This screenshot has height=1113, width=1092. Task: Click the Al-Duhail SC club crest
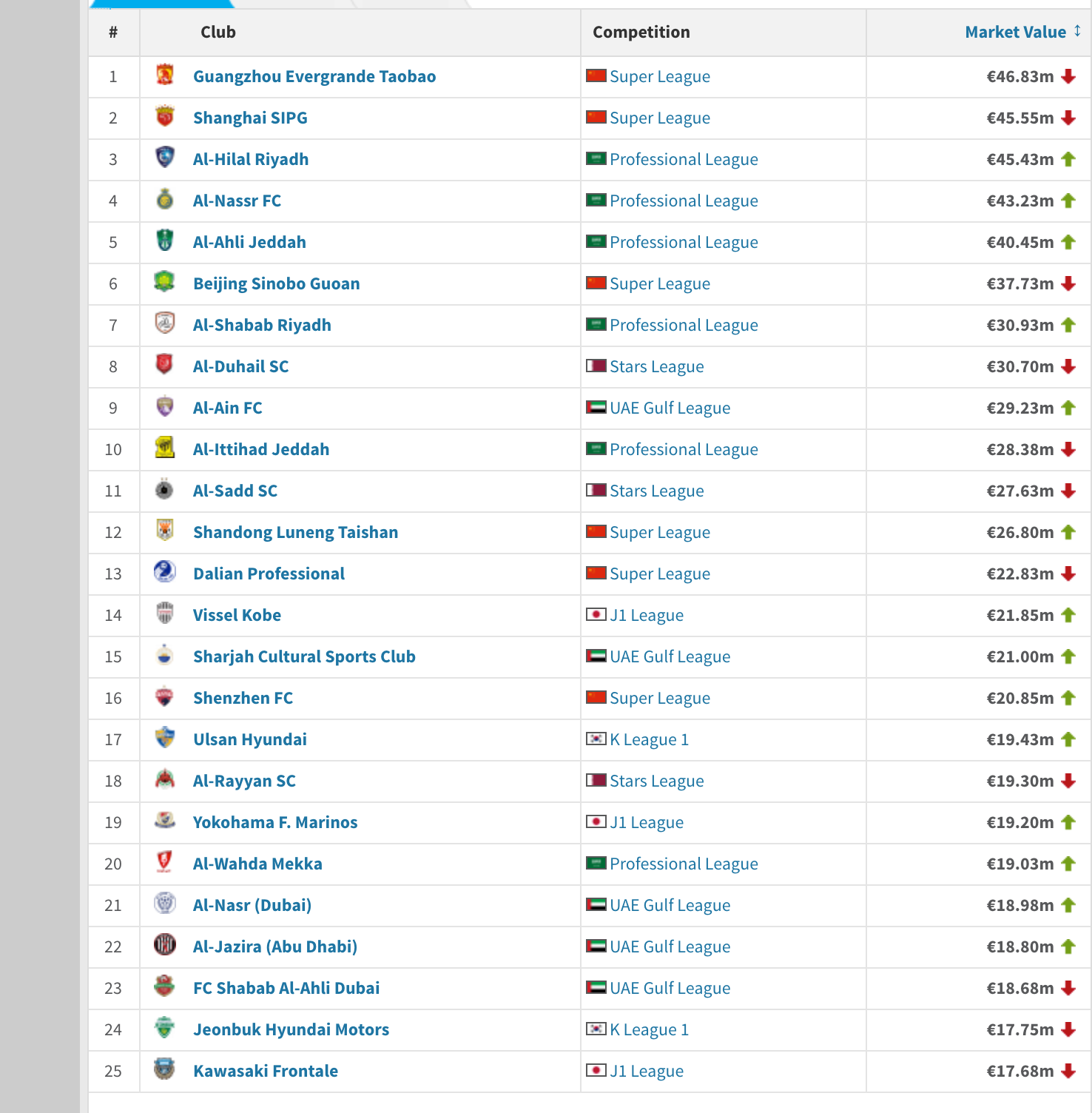(x=165, y=365)
